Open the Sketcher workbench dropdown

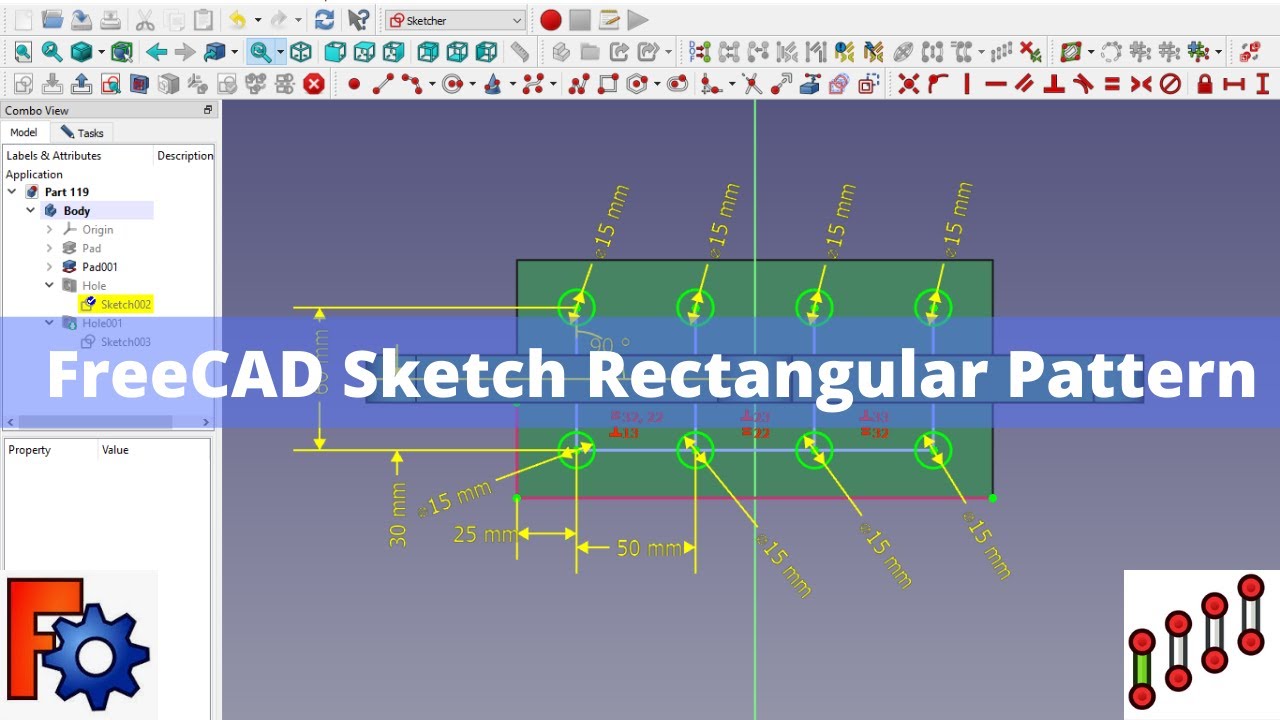[455, 20]
